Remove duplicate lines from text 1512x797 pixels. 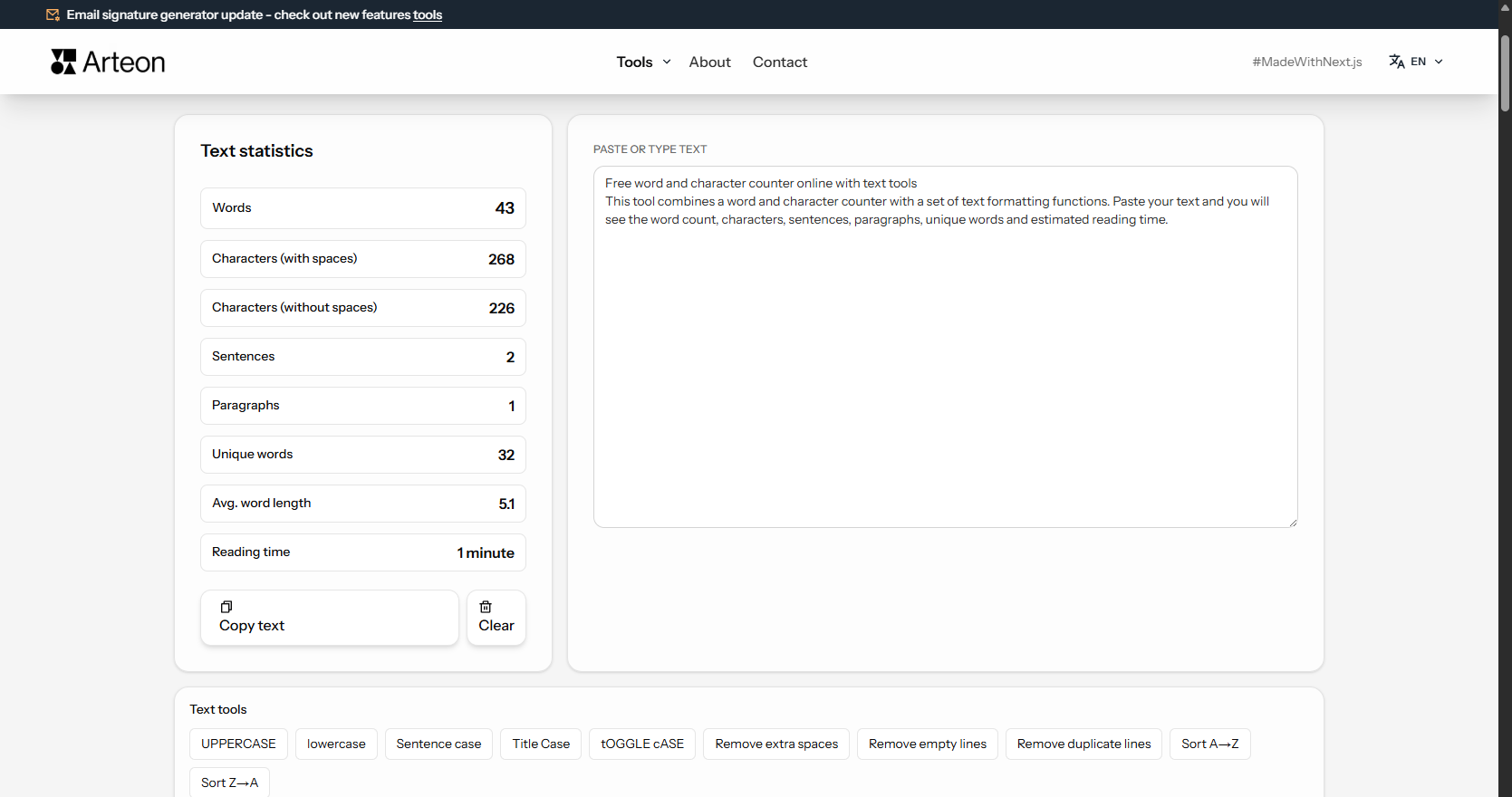tap(1083, 744)
